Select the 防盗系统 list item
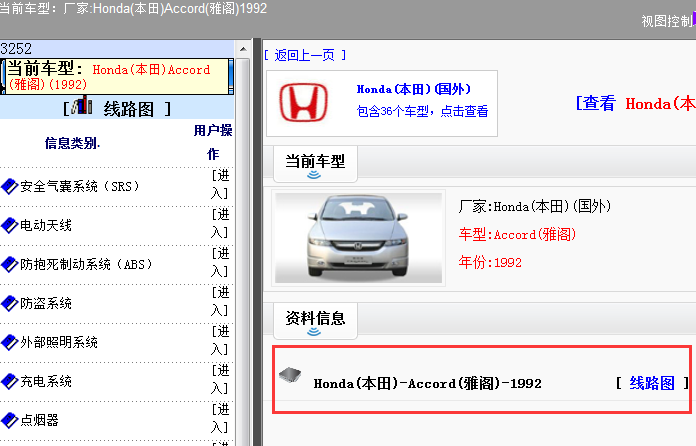696x446 pixels. tap(46, 304)
